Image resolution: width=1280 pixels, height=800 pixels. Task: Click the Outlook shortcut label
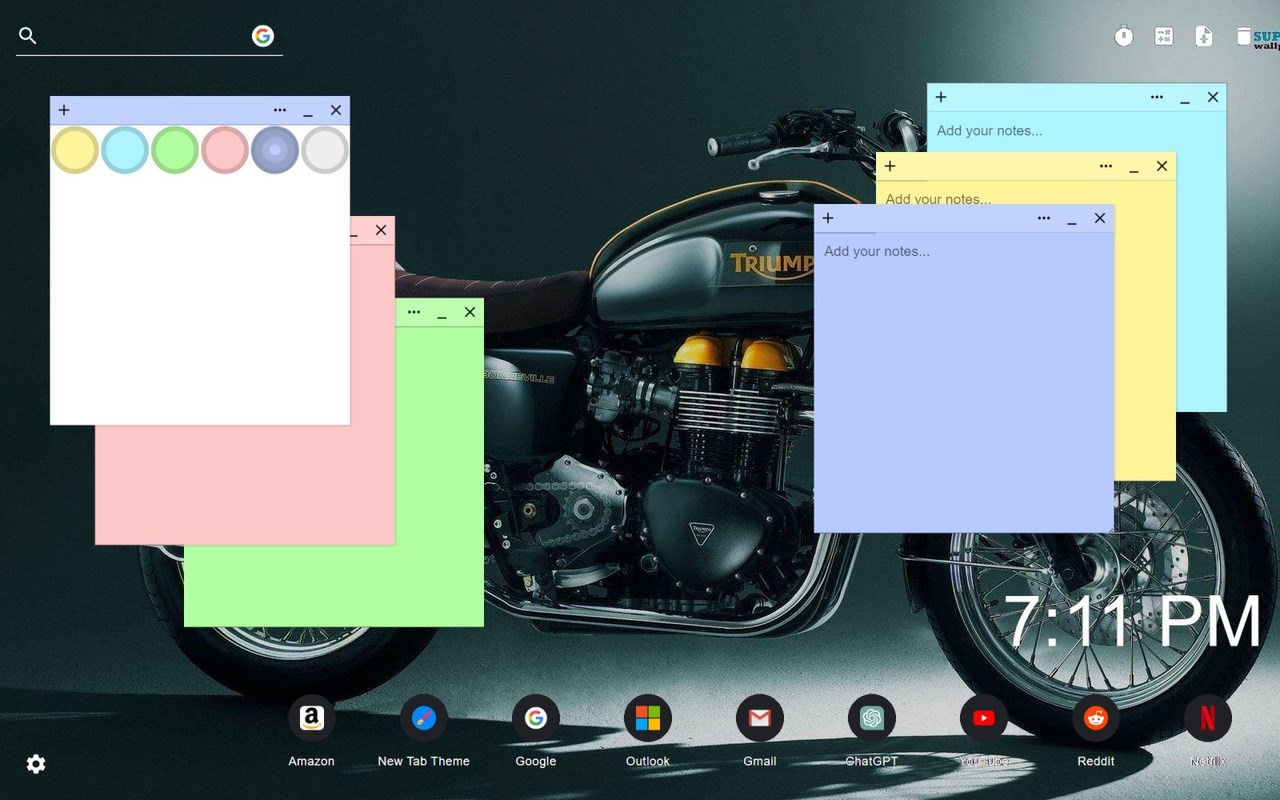click(x=647, y=761)
